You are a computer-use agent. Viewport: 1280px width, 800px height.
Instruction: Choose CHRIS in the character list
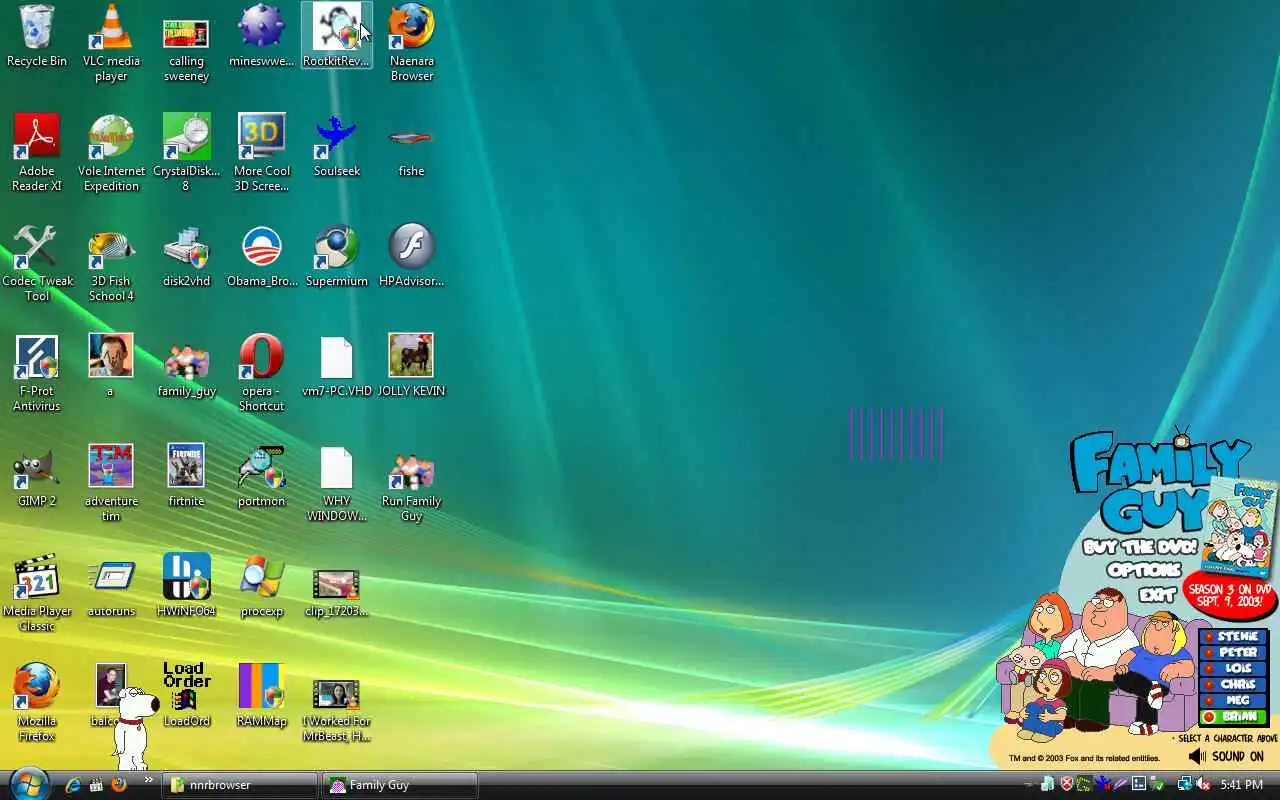[1234, 684]
